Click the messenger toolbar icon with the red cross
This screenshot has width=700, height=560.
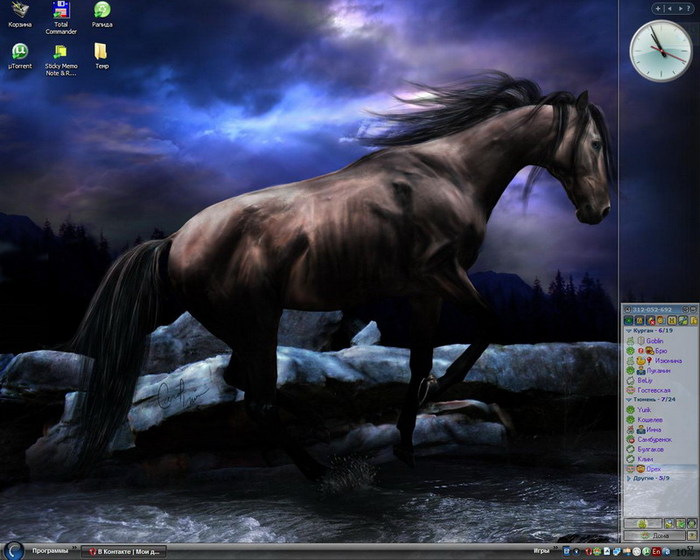click(650, 320)
